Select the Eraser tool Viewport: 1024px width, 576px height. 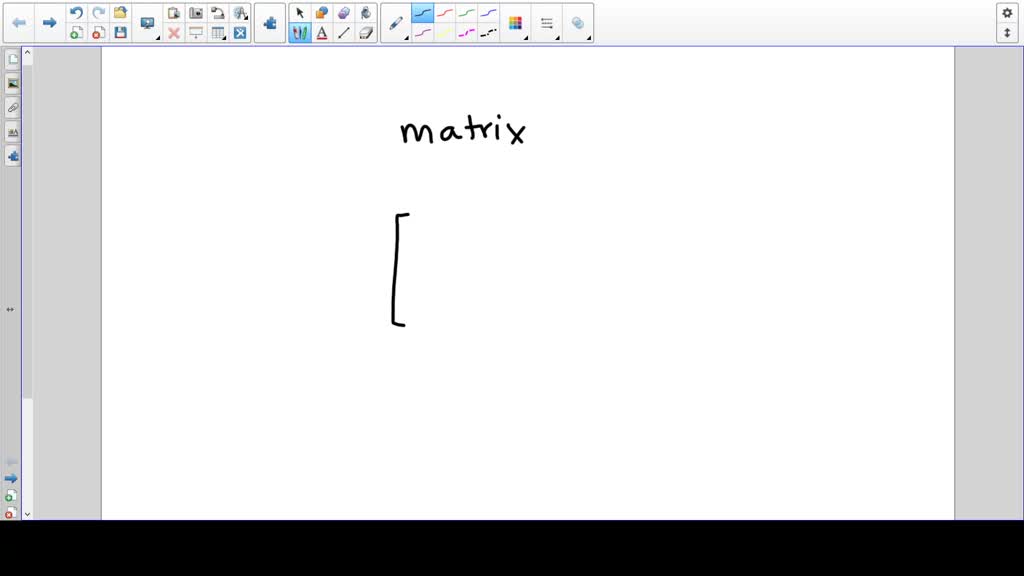(366, 33)
